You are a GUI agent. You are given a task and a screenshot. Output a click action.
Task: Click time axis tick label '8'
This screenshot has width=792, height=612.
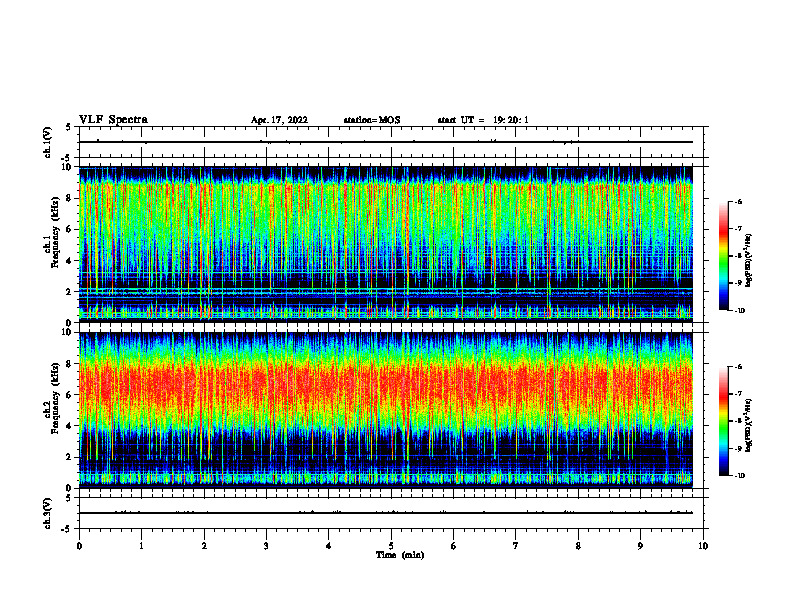click(x=578, y=546)
